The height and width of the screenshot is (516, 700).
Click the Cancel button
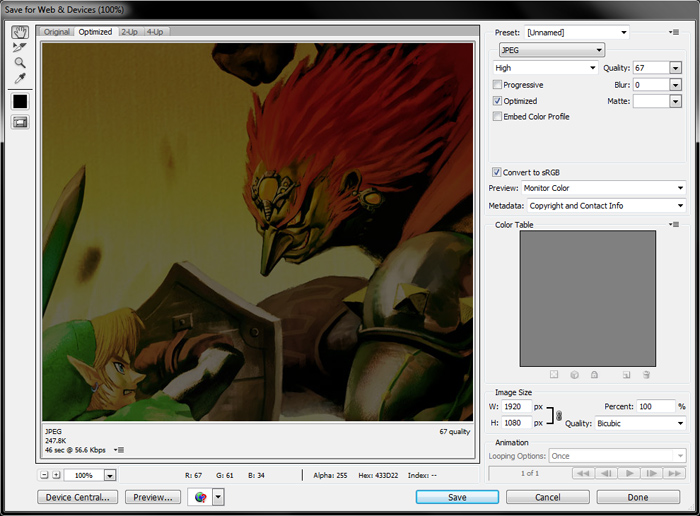pos(548,497)
